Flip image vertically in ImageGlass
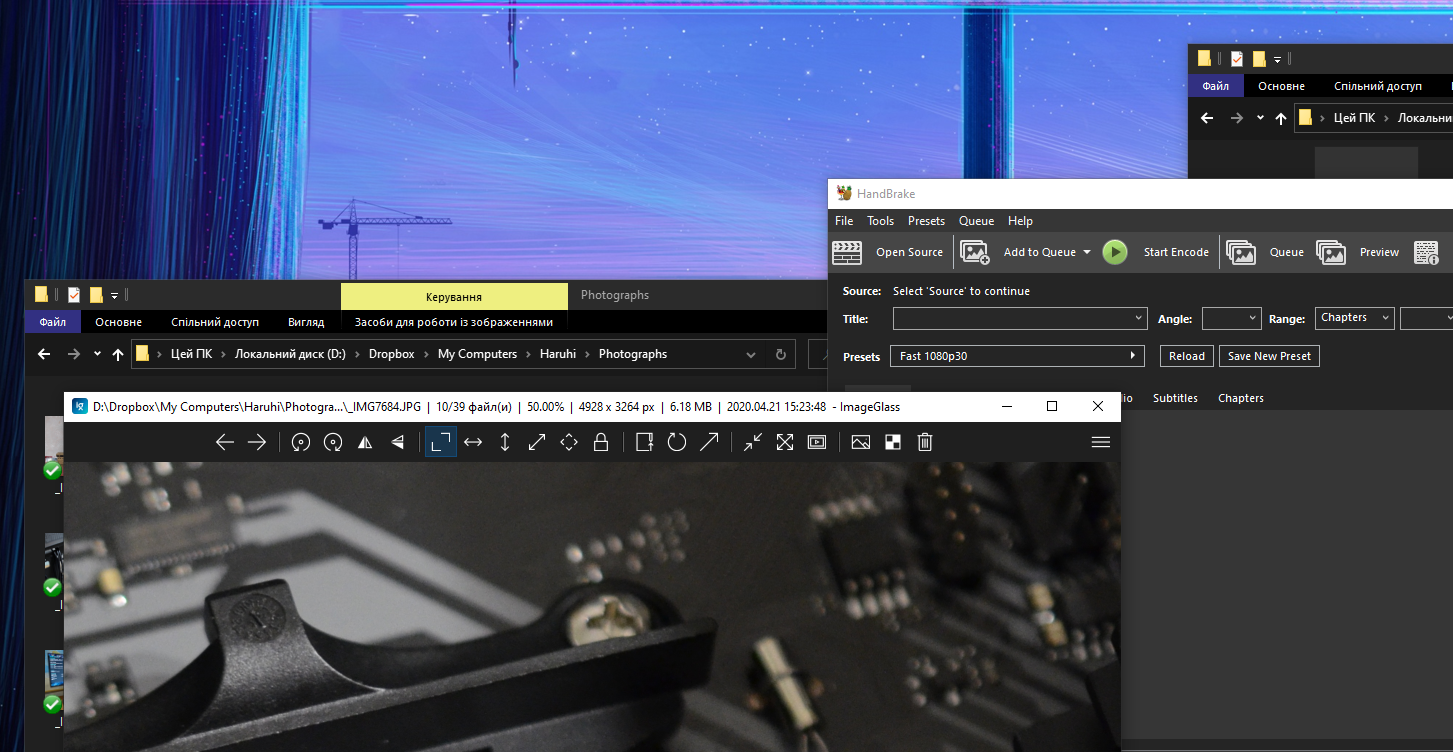 tap(397, 442)
